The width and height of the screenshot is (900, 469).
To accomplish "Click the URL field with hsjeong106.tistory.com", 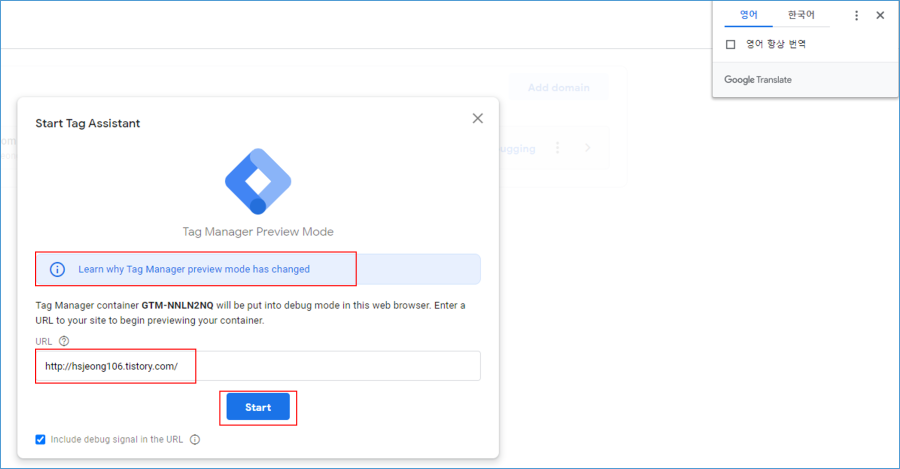I will pyautogui.click(x=258, y=366).
